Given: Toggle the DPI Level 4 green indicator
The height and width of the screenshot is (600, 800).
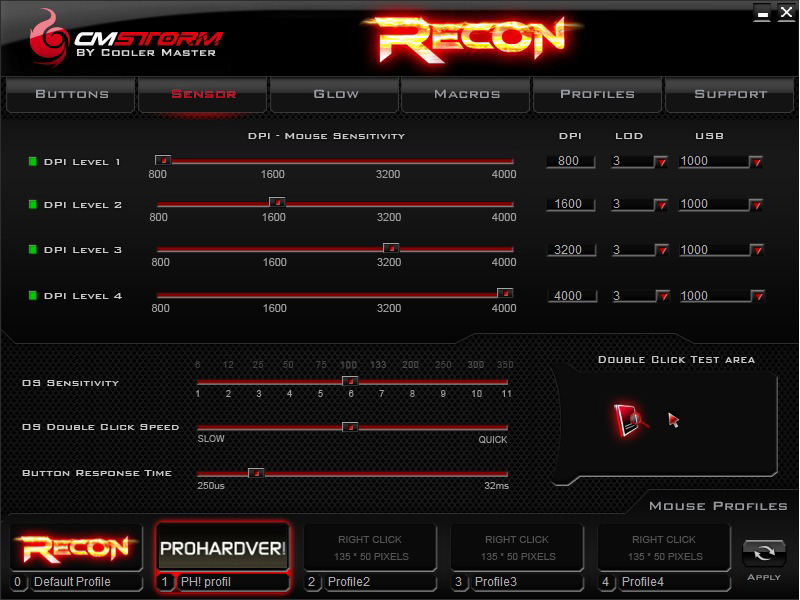Looking at the screenshot, I should 33,295.
